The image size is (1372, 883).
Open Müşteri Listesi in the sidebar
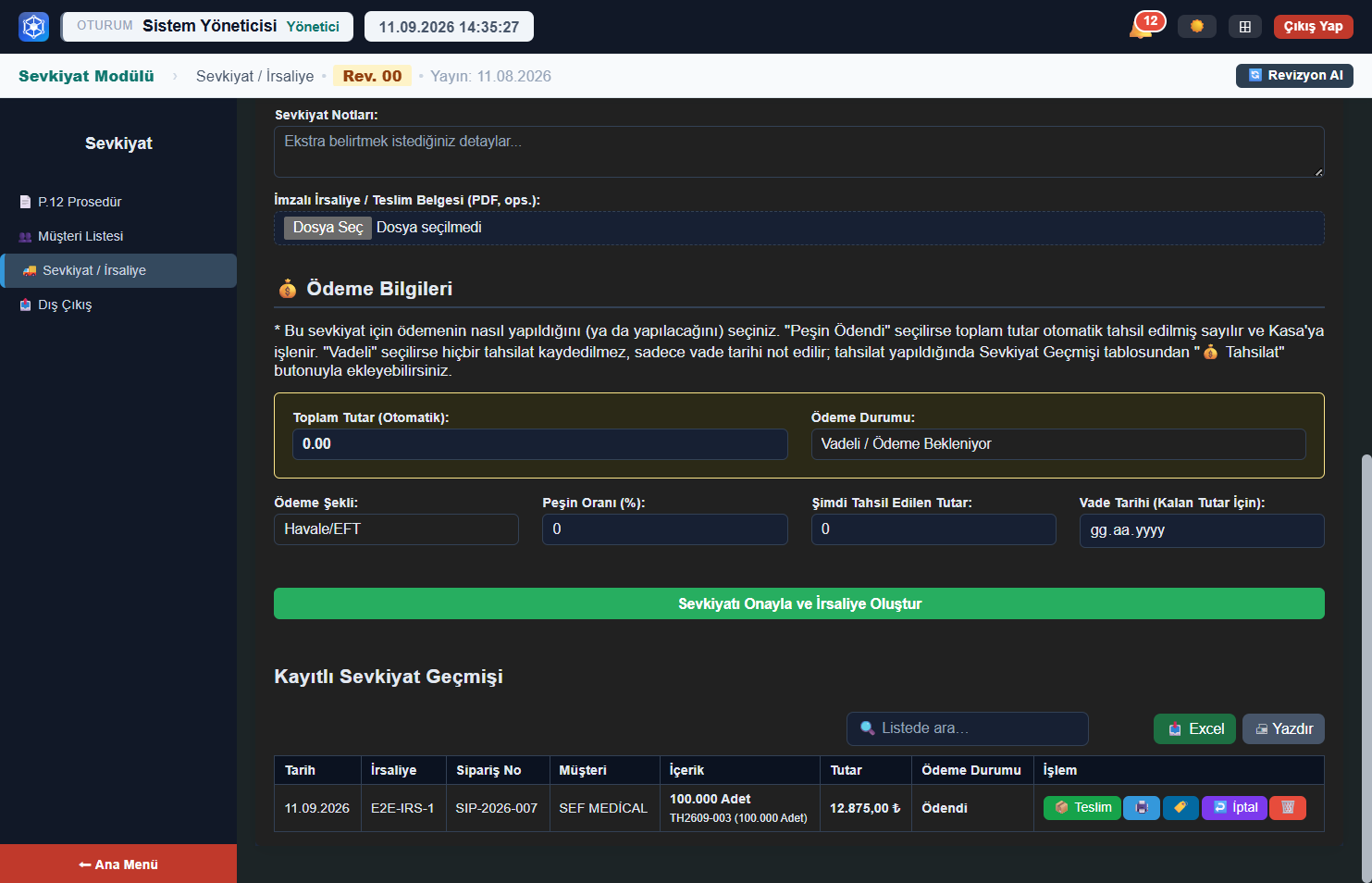(x=118, y=236)
